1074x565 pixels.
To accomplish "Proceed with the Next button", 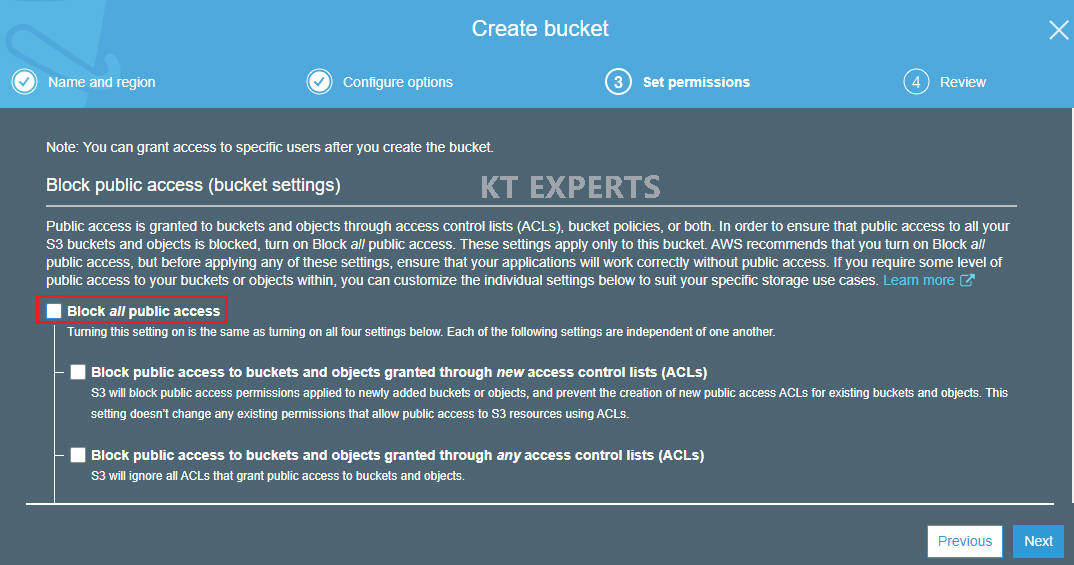I will pos(1038,541).
